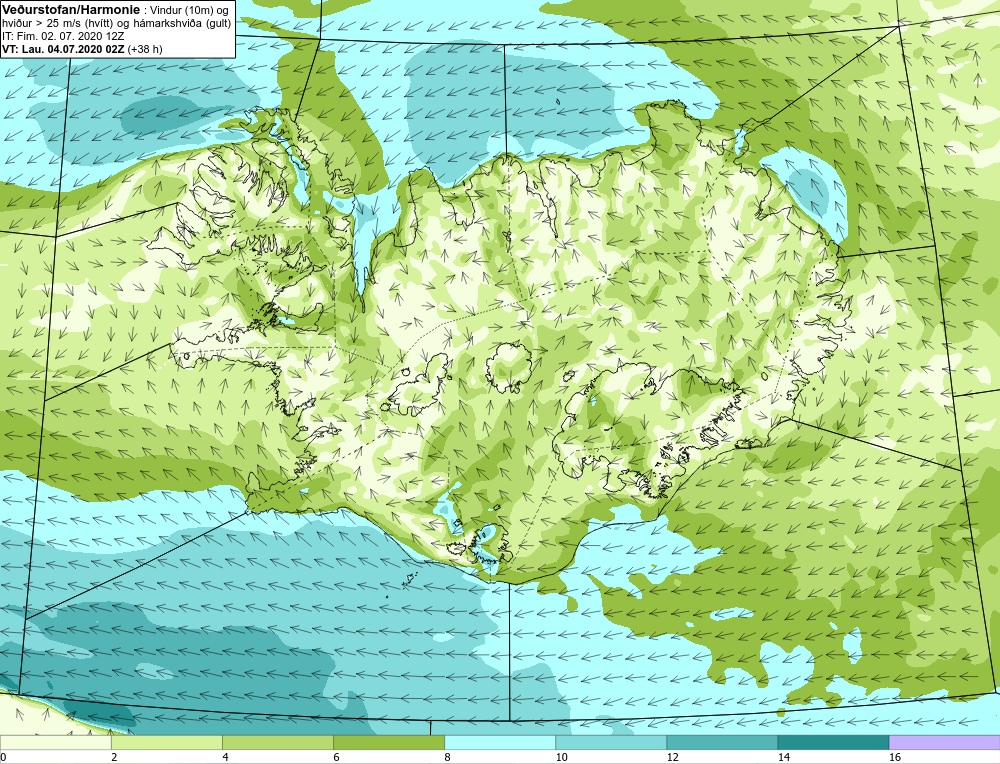Click the legend tick label '8'
The width and height of the screenshot is (1000, 764).
coord(447,757)
